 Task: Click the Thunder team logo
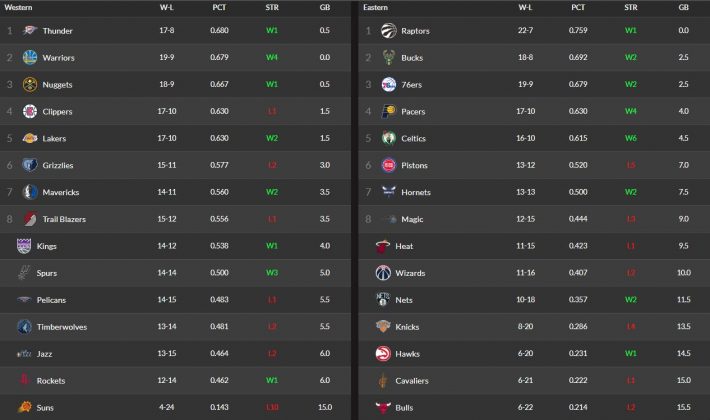[x=30, y=31]
